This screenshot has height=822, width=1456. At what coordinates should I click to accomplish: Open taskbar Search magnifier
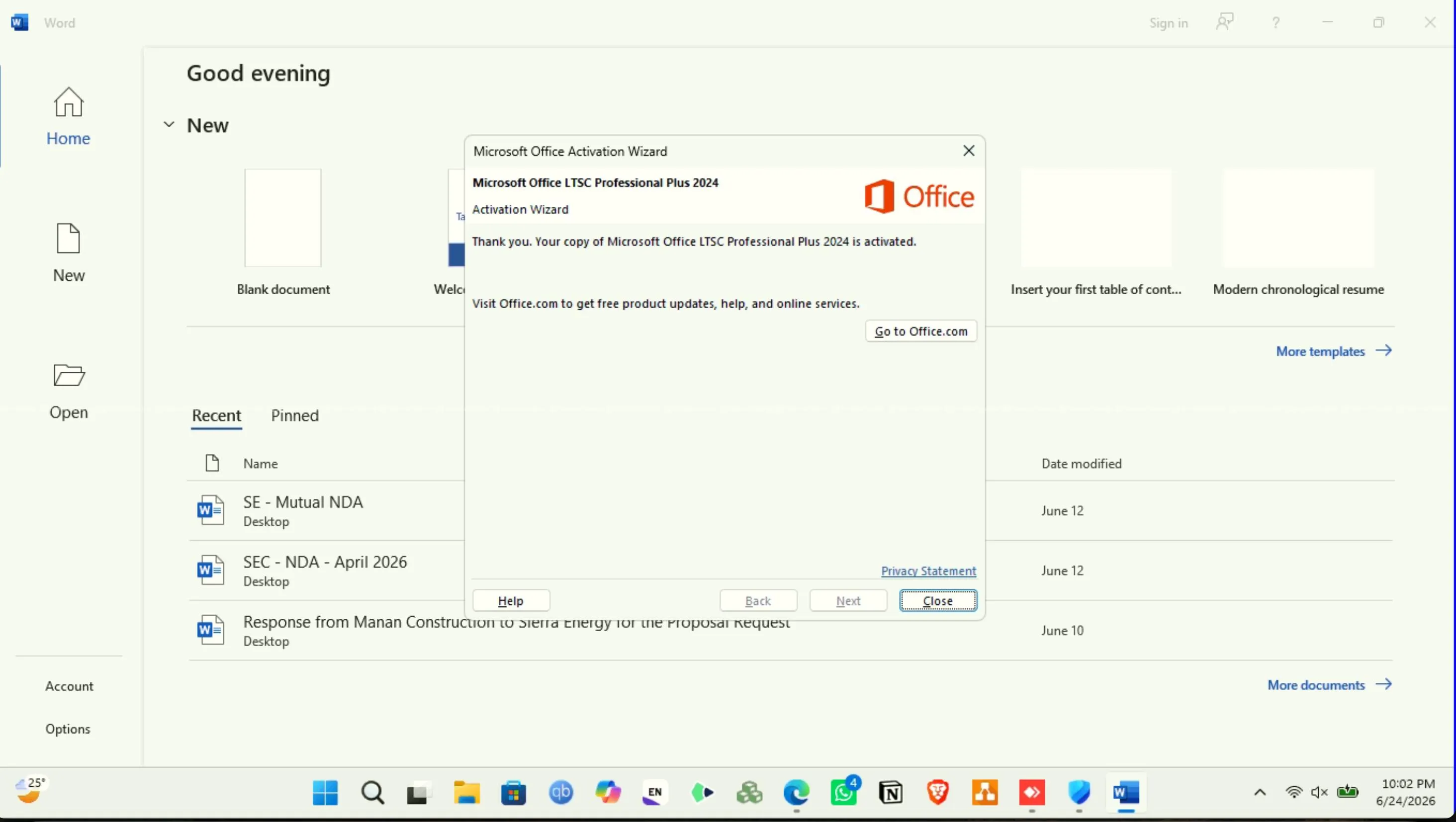tap(372, 793)
